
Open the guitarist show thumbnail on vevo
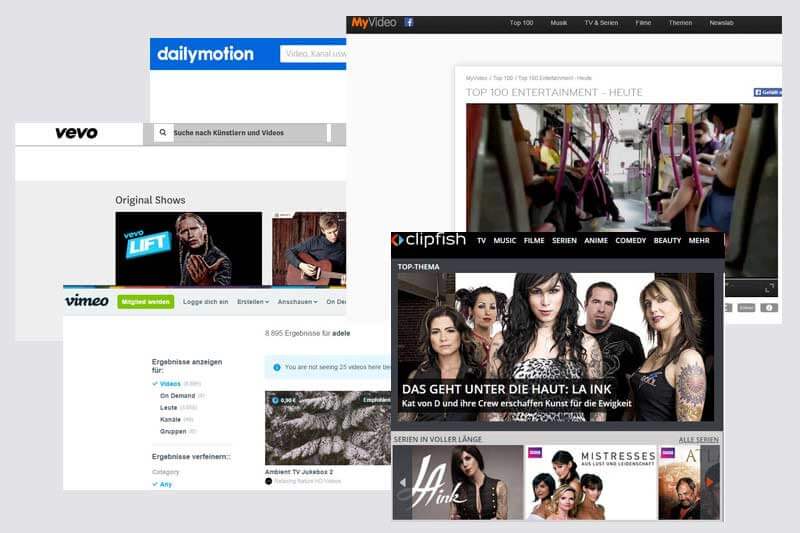coord(309,249)
